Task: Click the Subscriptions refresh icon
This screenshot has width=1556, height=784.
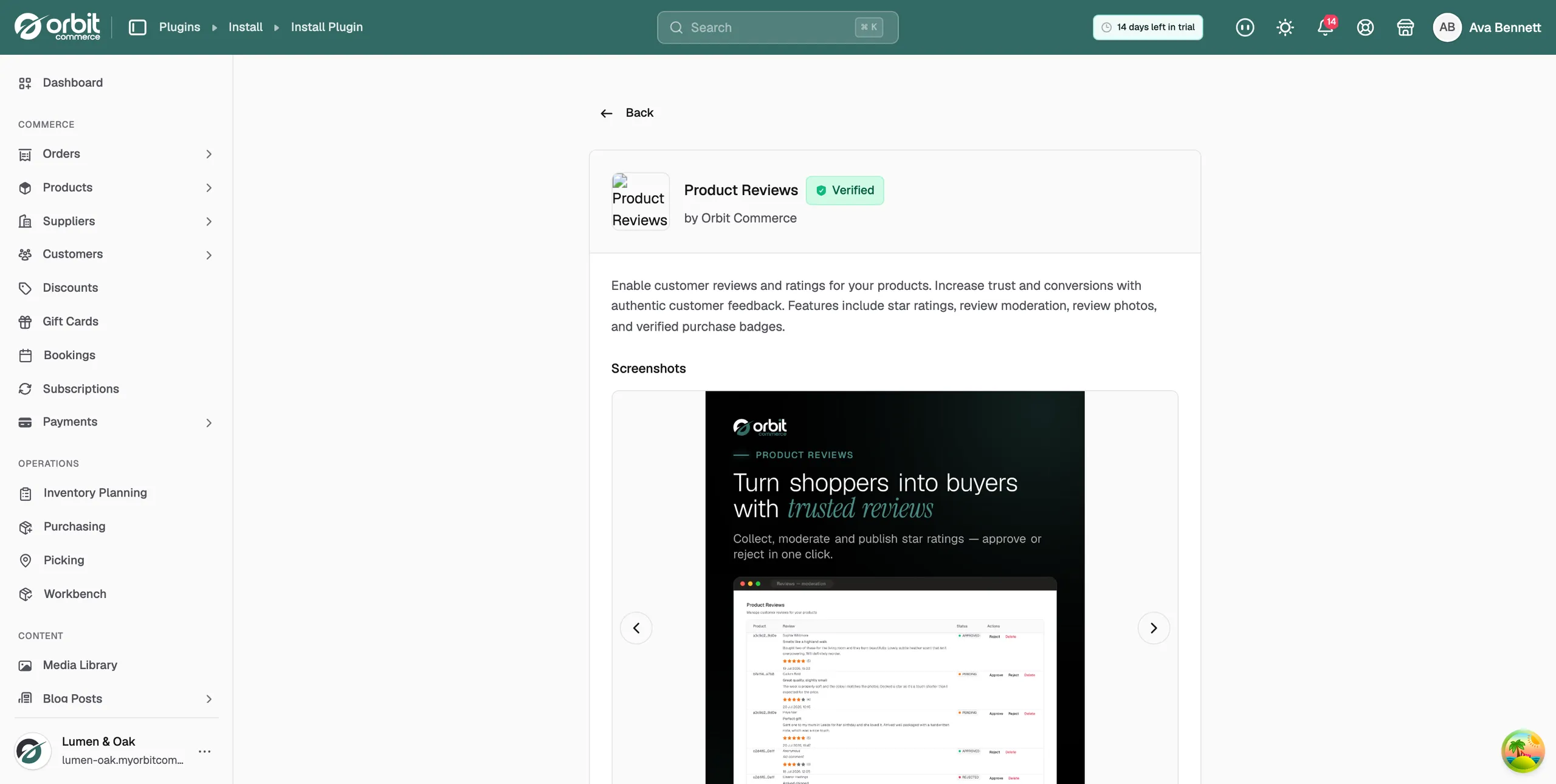Action: 25,389
